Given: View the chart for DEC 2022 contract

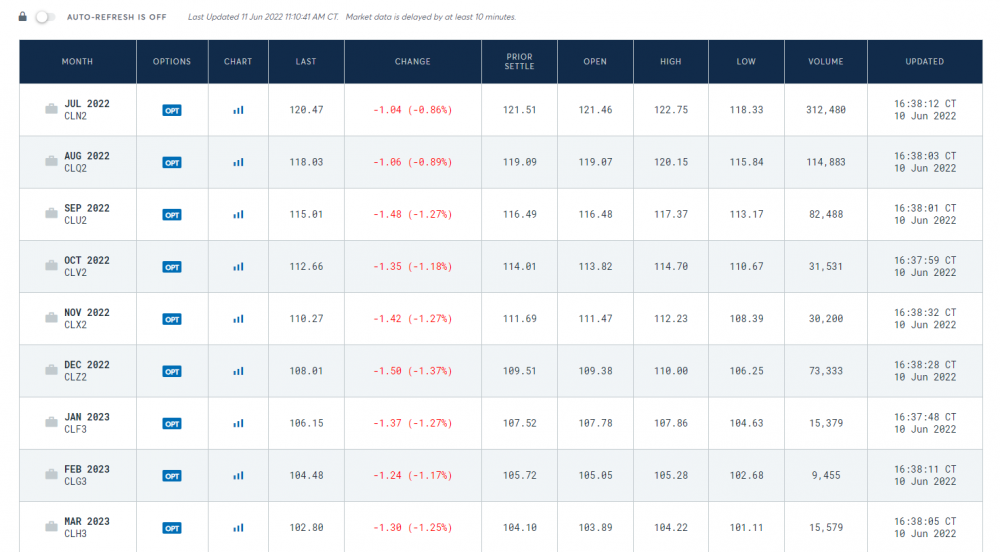Looking at the screenshot, I should tap(238, 371).
